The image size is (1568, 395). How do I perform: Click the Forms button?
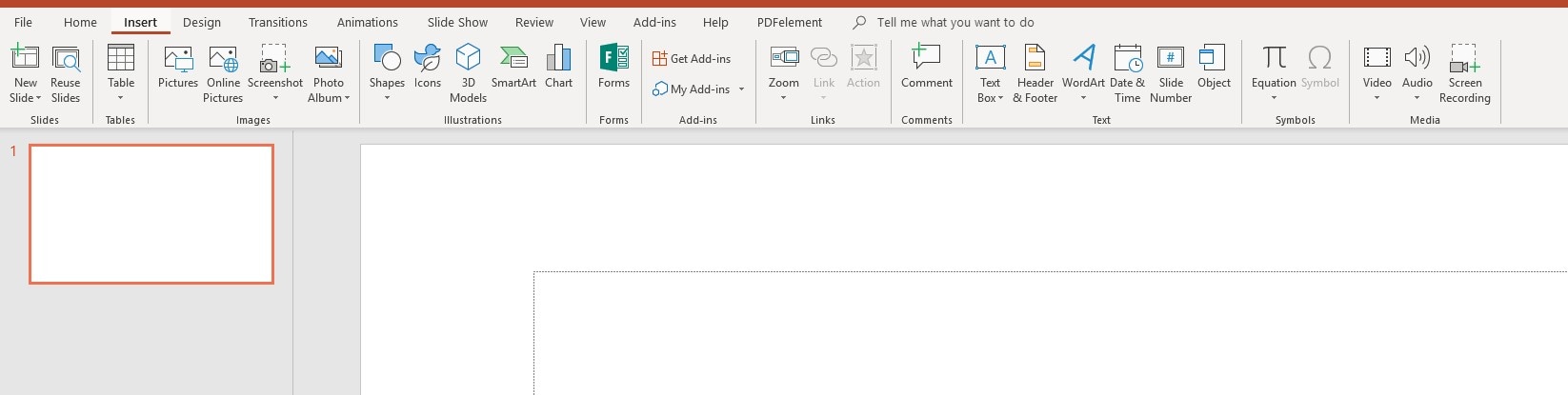[613, 67]
